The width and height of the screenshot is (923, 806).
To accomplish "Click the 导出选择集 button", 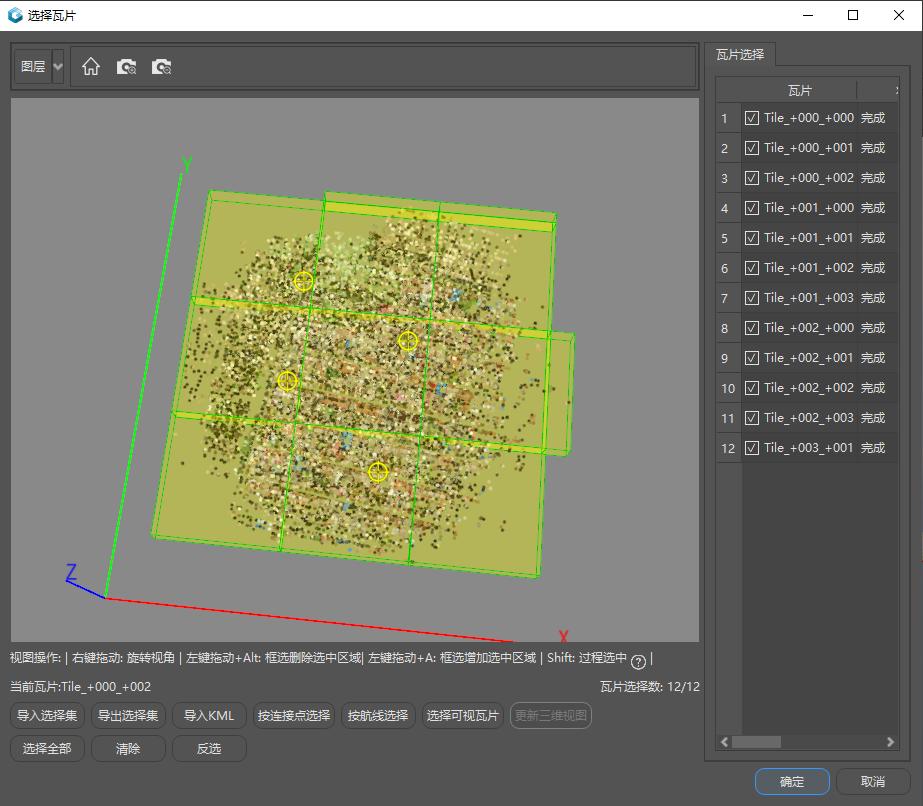I will 128,715.
